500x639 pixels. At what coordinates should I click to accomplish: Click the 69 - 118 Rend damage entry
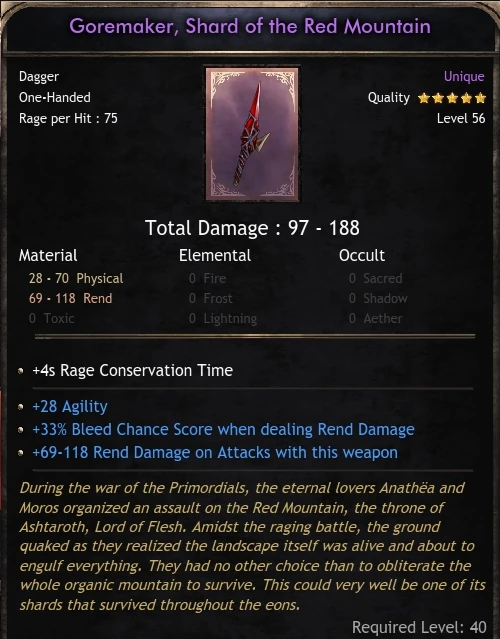[70, 298]
